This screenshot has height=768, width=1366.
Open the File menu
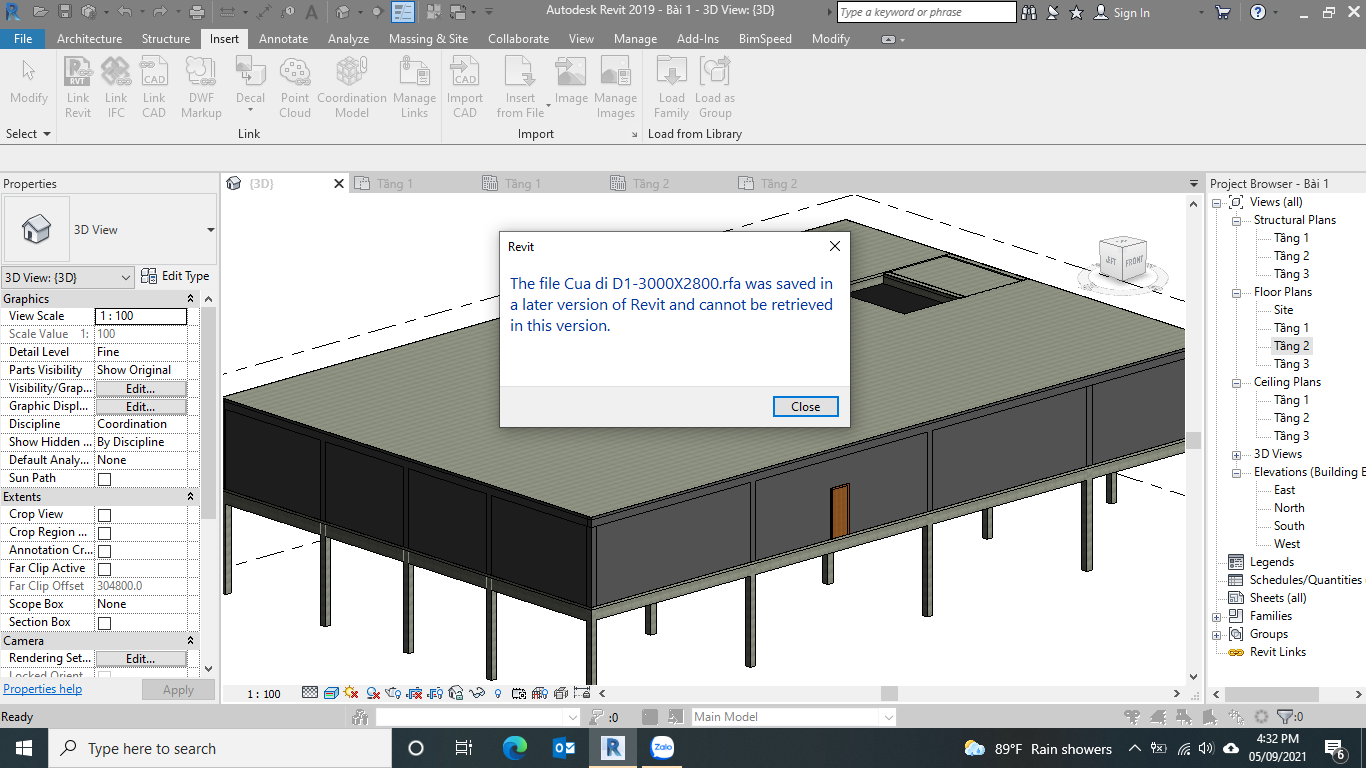tap(23, 39)
